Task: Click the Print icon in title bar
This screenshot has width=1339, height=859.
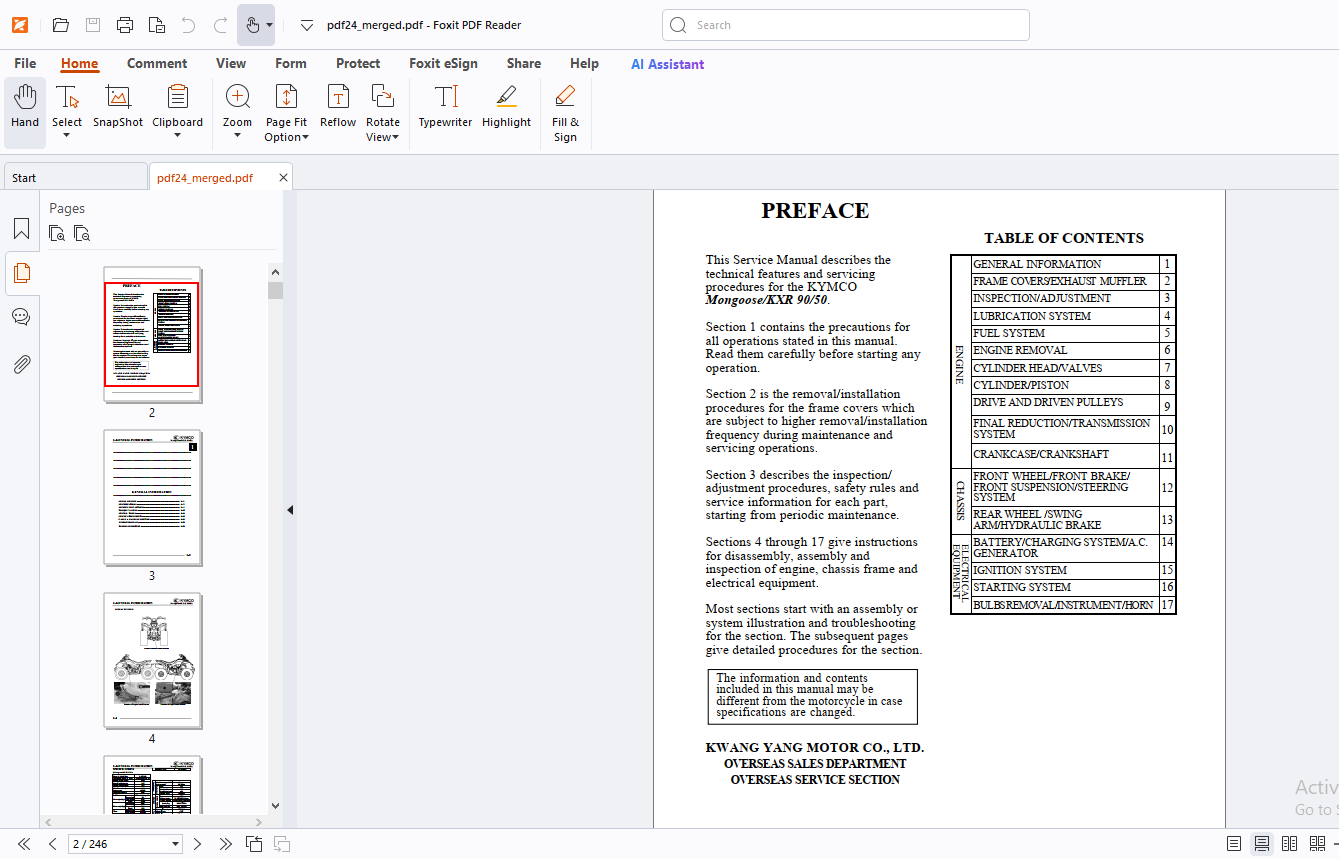Action: (x=125, y=25)
